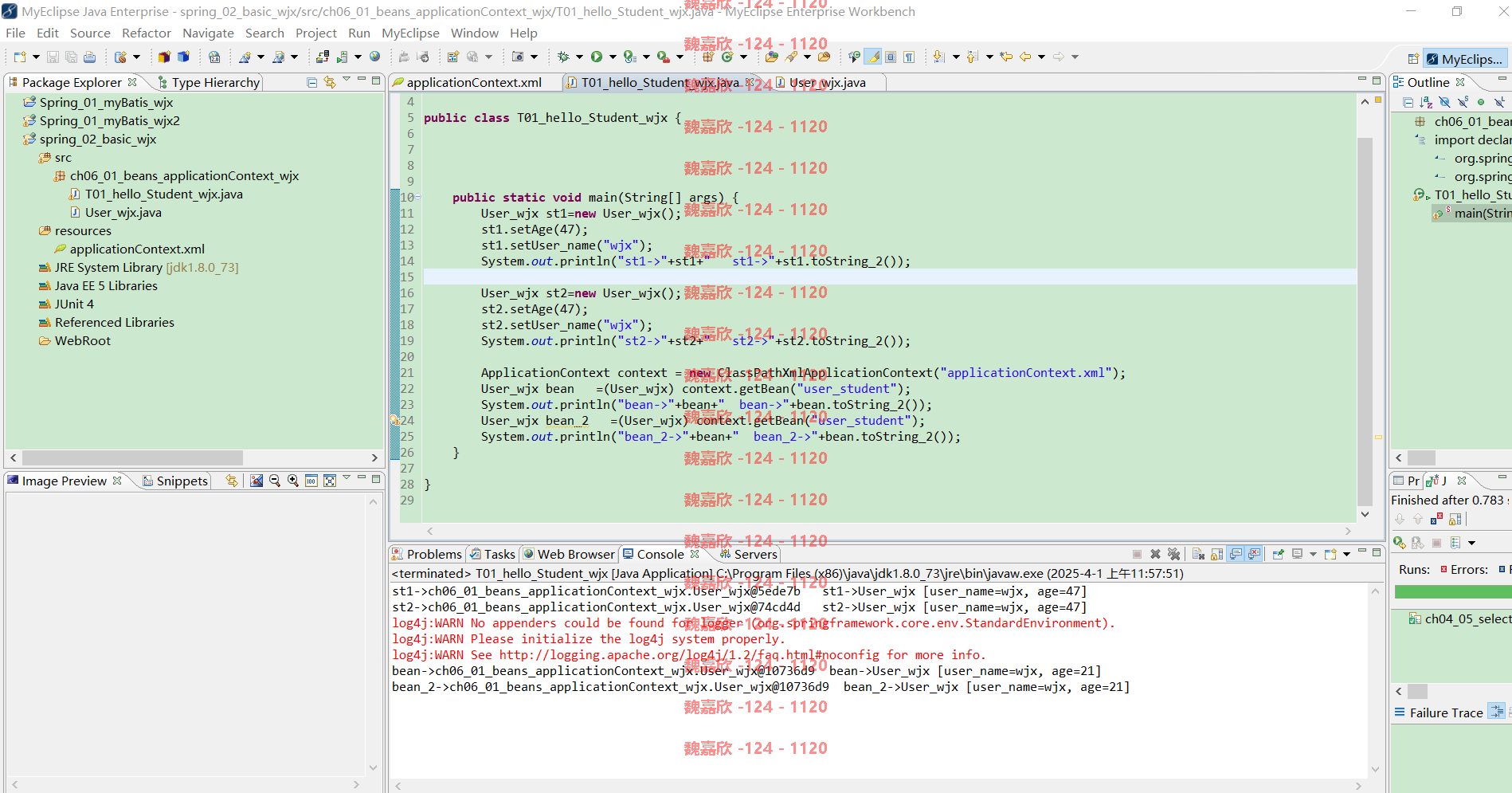
Task: Toggle Pin Console
Action: [x=1278, y=554]
